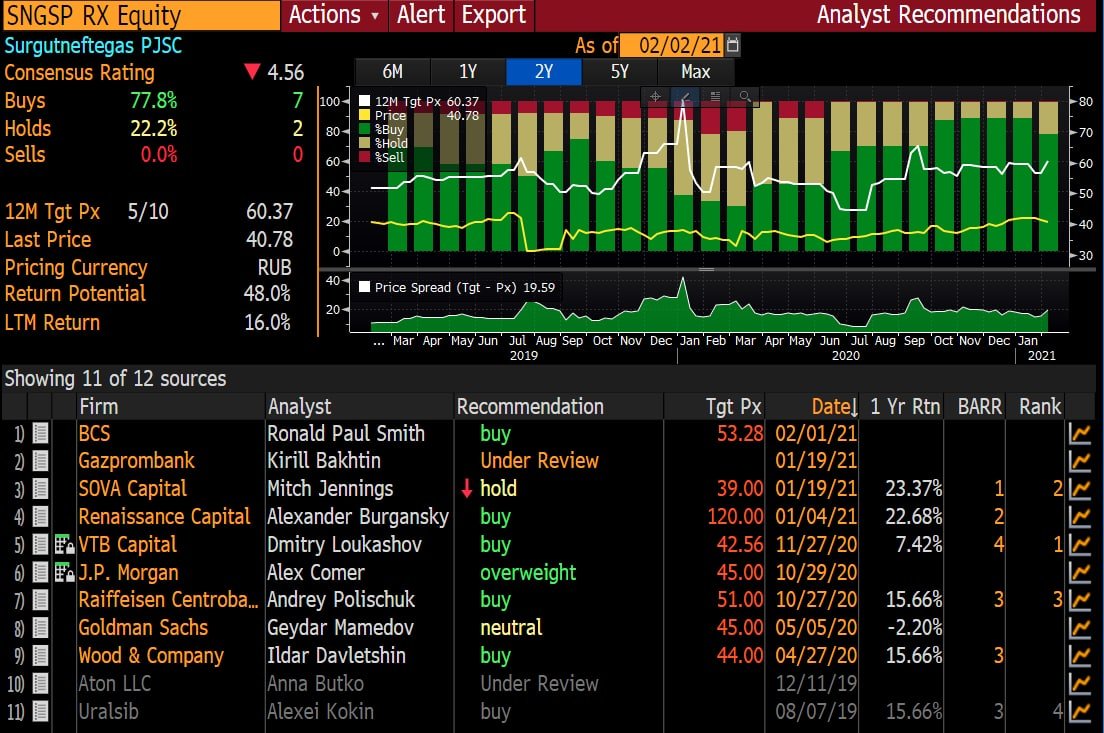Open the document icon in Renaissance Capital row

[x=40, y=516]
